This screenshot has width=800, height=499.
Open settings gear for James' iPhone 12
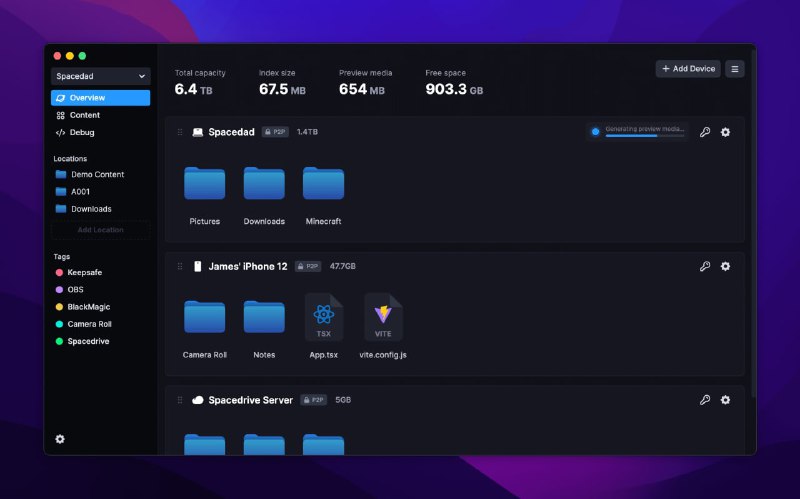(x=725, y=266)
